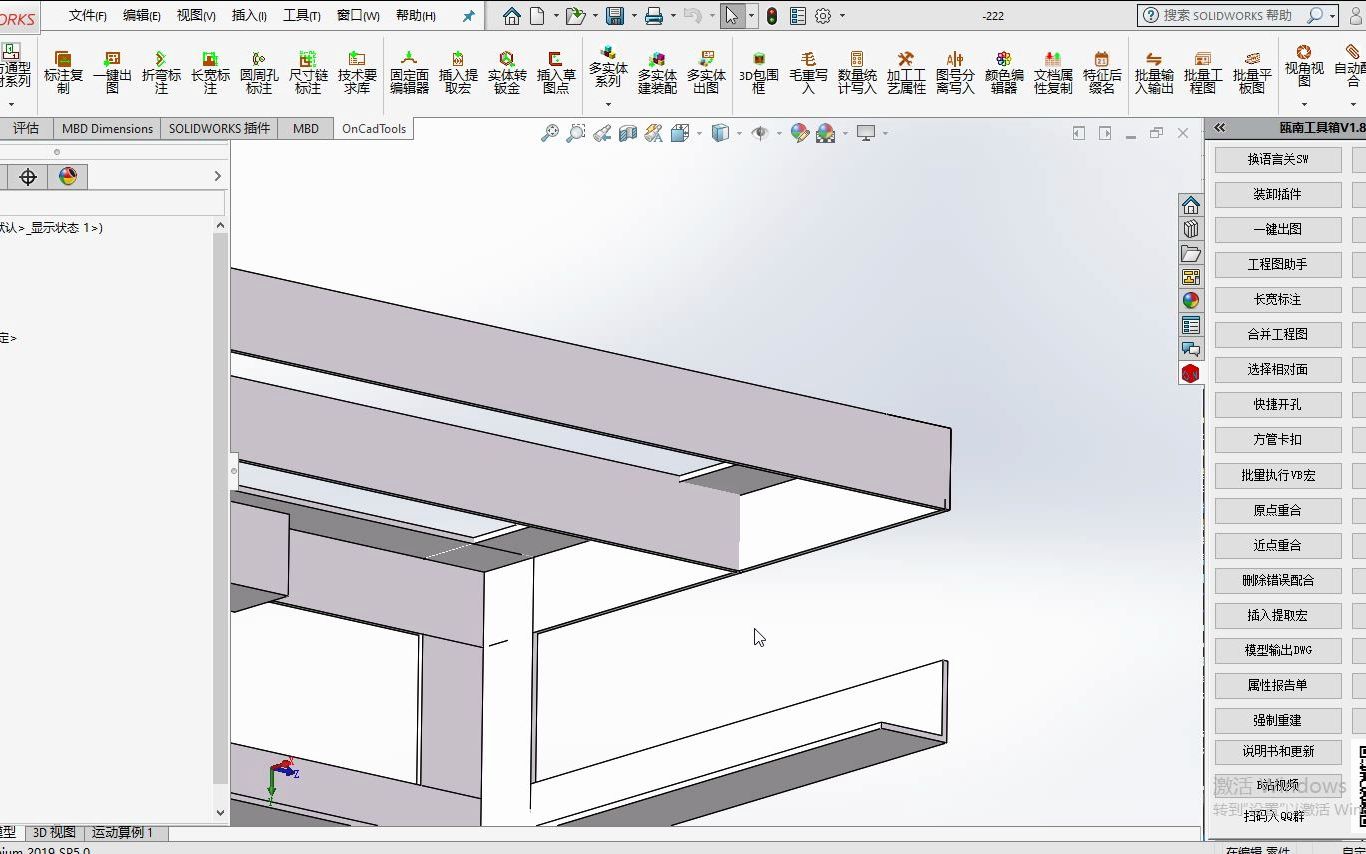Click the 一键出图 ribbon tool
The width and height of the screenshot is (1366, 854).
click(x=112, y=72)
